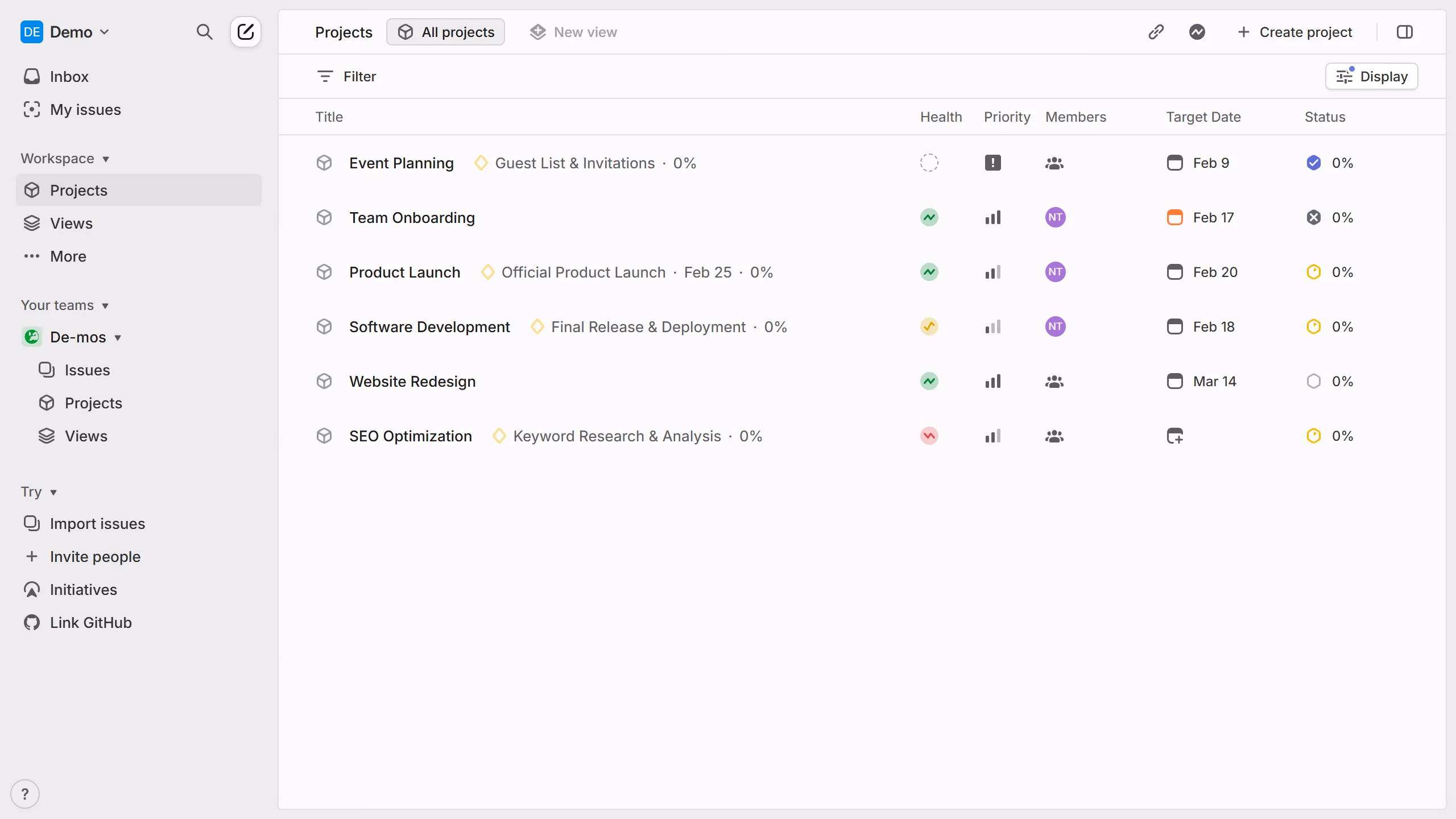Click the Website Redesign backlog status icon
This screenshot has height=819, width=1456.
point(1314,381)
